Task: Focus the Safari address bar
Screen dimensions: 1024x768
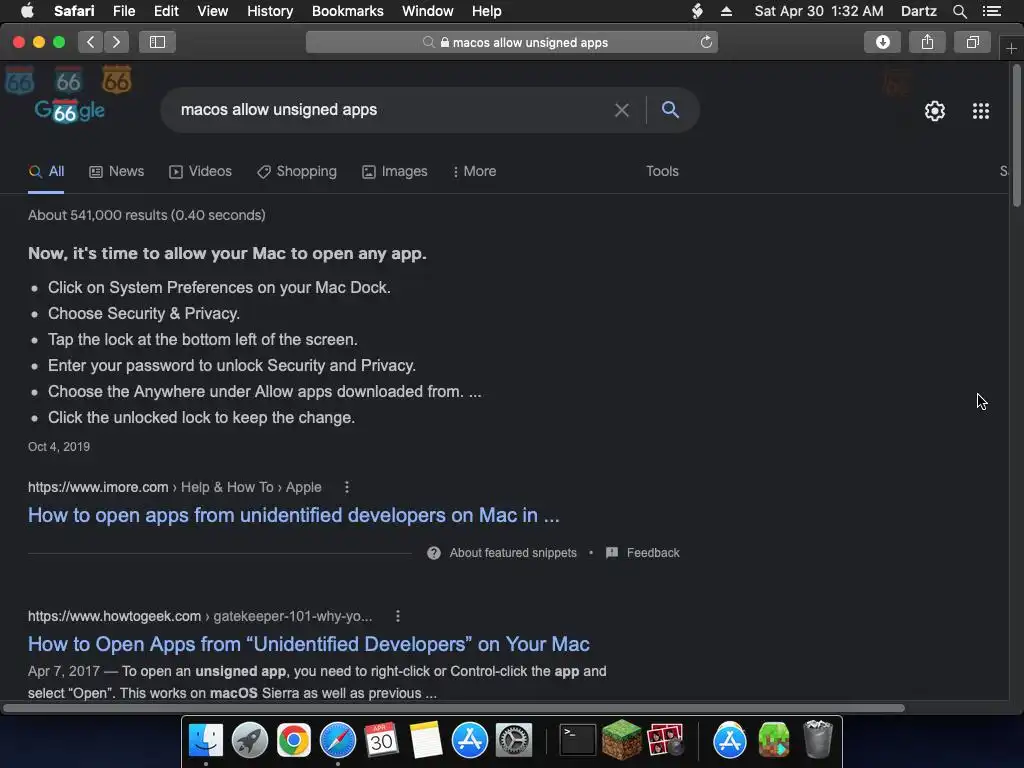Action: pos(512,42)
